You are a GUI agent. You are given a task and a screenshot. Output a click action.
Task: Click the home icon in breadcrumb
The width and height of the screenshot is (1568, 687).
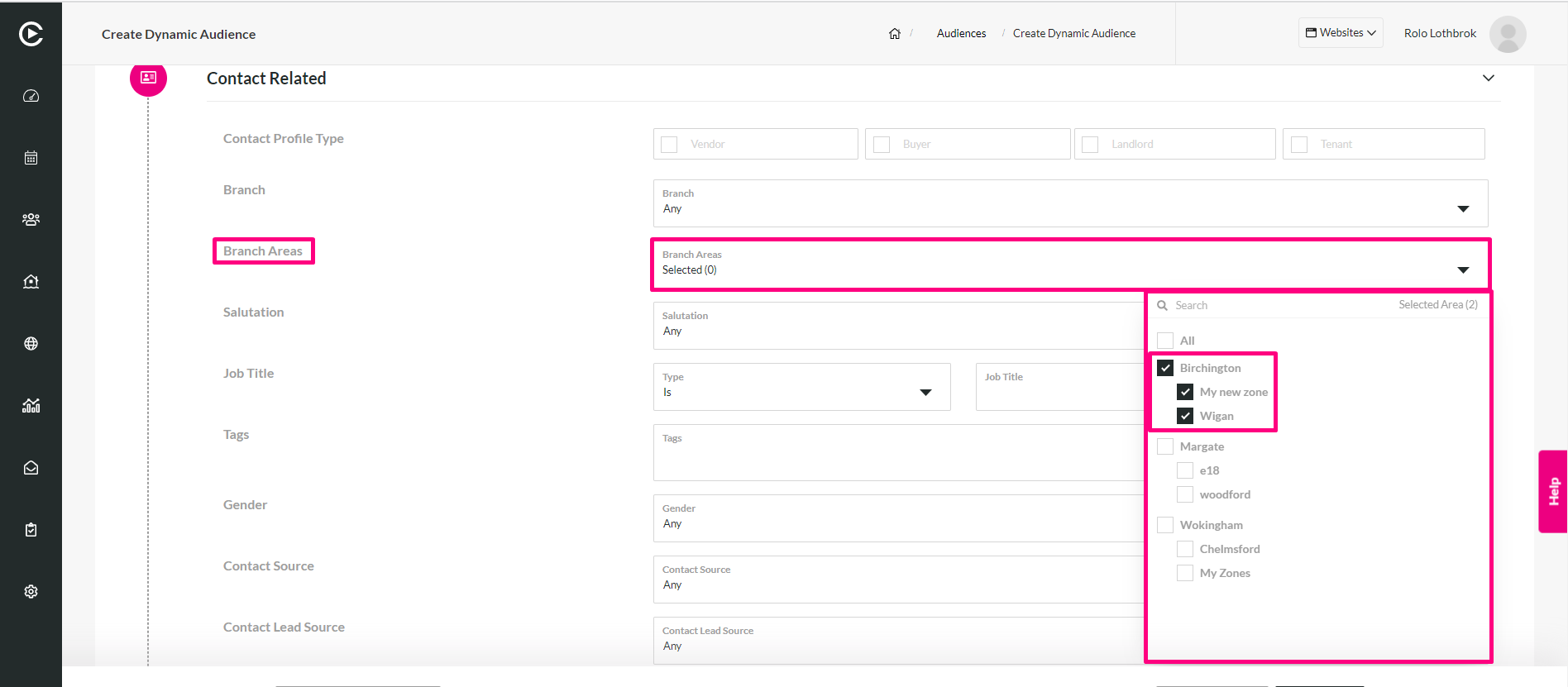click(x=895, y=34)
